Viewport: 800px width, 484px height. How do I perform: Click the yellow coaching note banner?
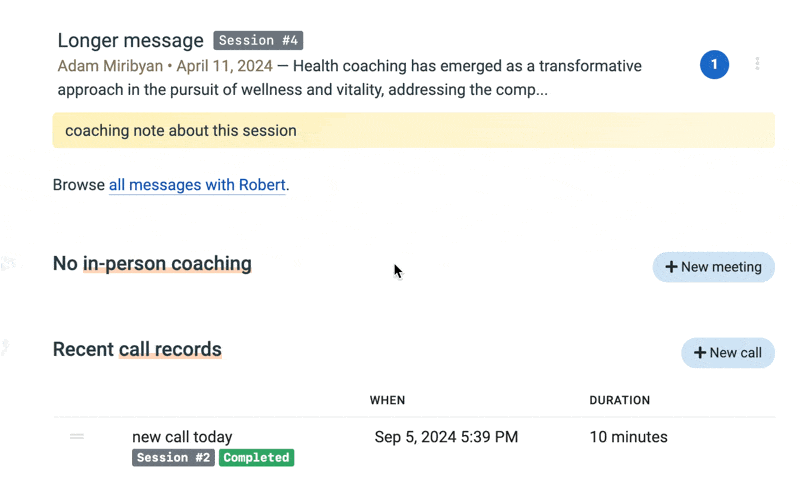413,131
